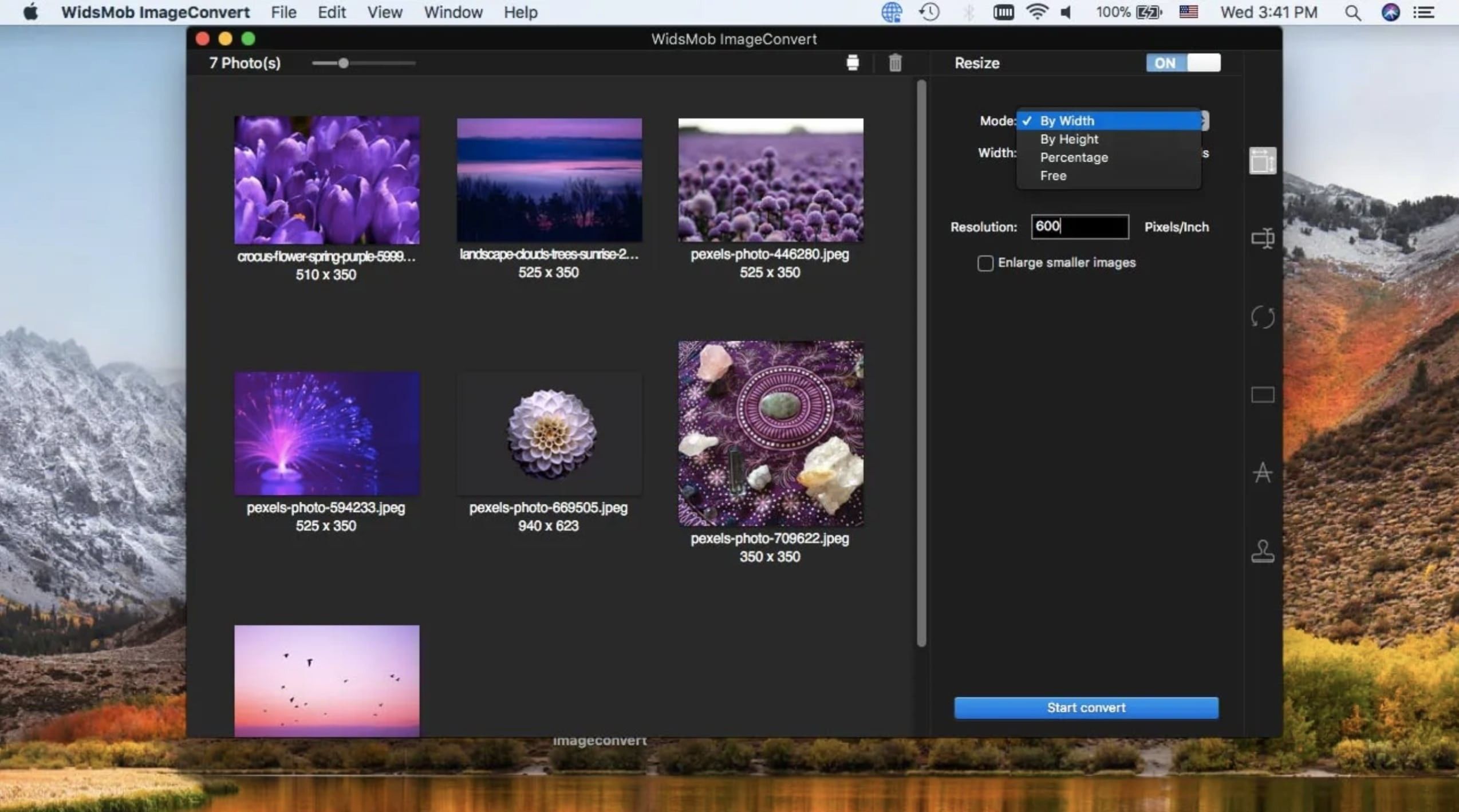Image resolution: width=1459 pixels, height=812 pixels.
Task: Click the print/export icon in toolbar
Action: [852, 63]
